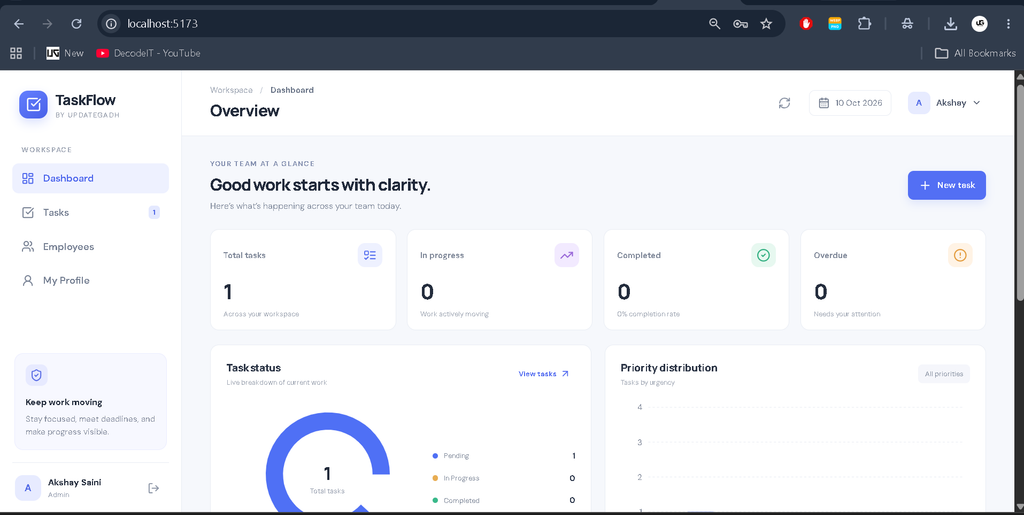Open the browser Downloads icon
The image size is (1024, 515).
pyautogui.click(x=950, y=24)
